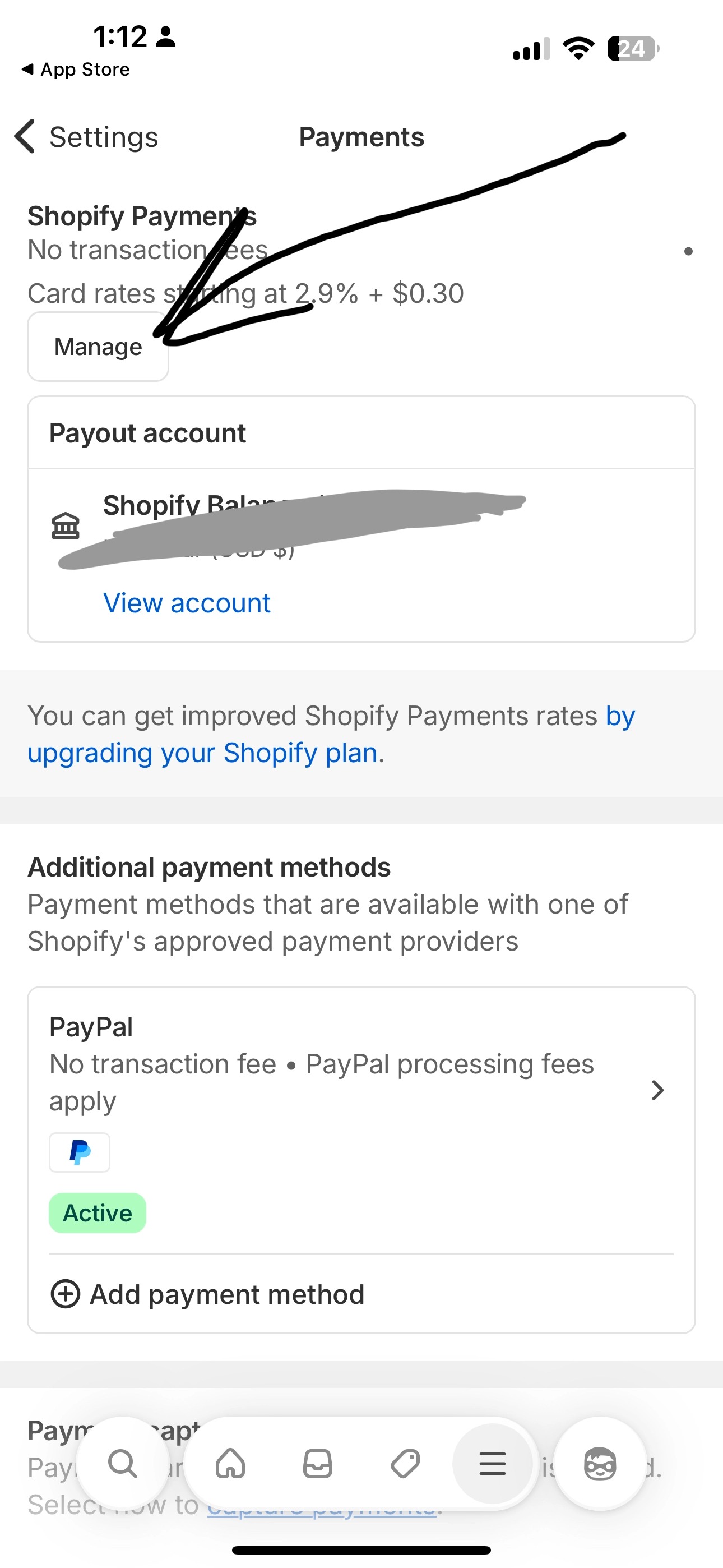The image size is (723, 1568).
Task: Tap the bank building icon
Action: pyautogui.click(x=66, y=526)
